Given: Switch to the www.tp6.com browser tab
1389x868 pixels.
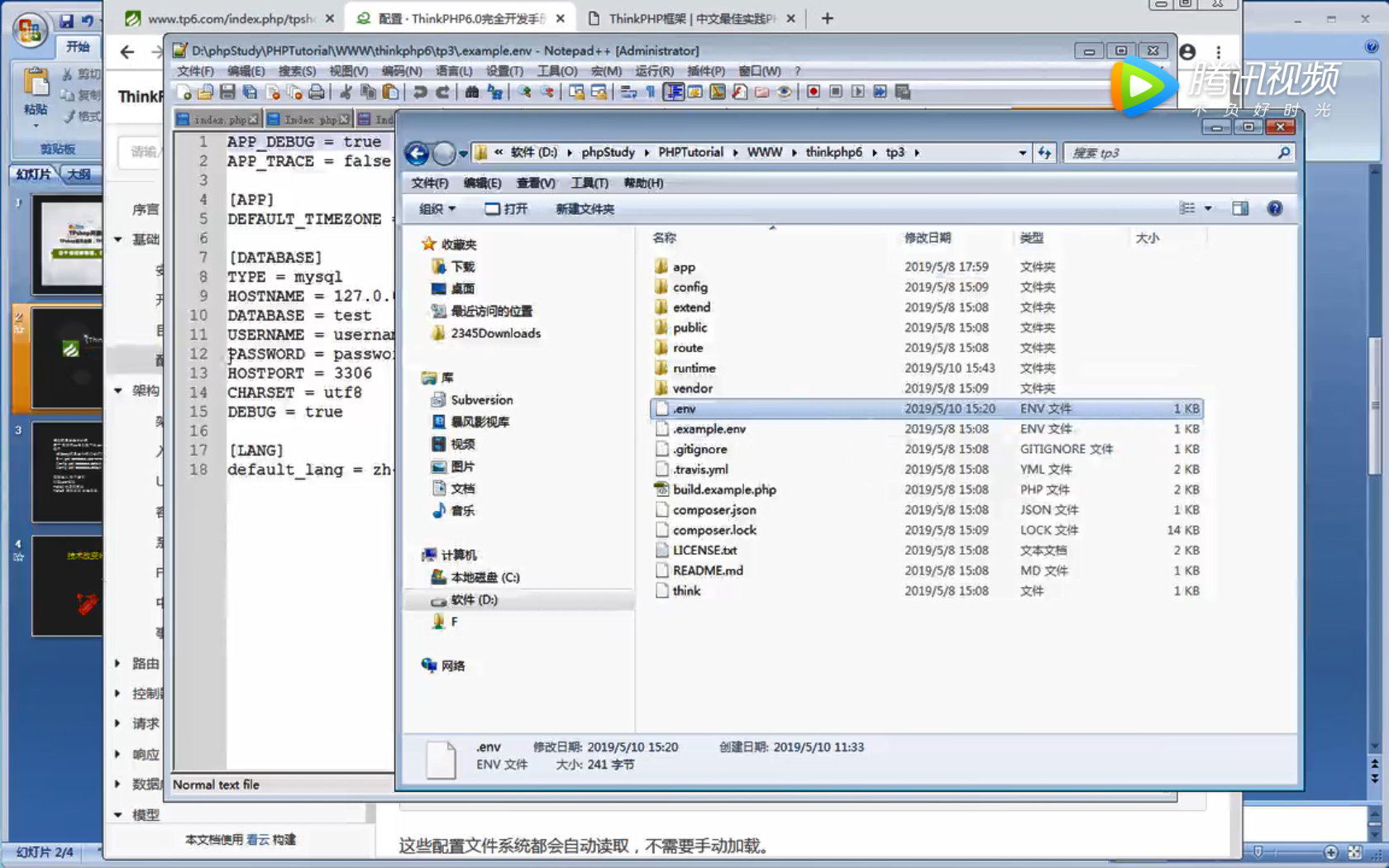Looking at the screenshot, I should click(x=230, y=18).
